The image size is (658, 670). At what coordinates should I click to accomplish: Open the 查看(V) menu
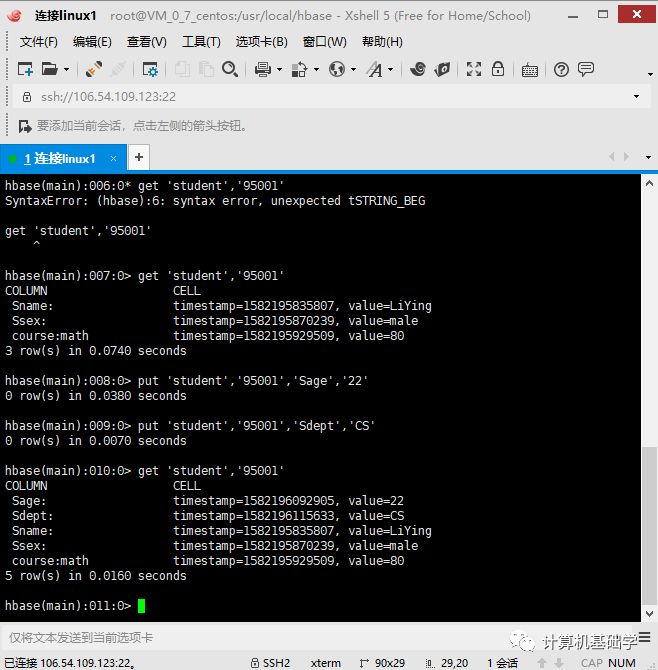coord(147,41)
